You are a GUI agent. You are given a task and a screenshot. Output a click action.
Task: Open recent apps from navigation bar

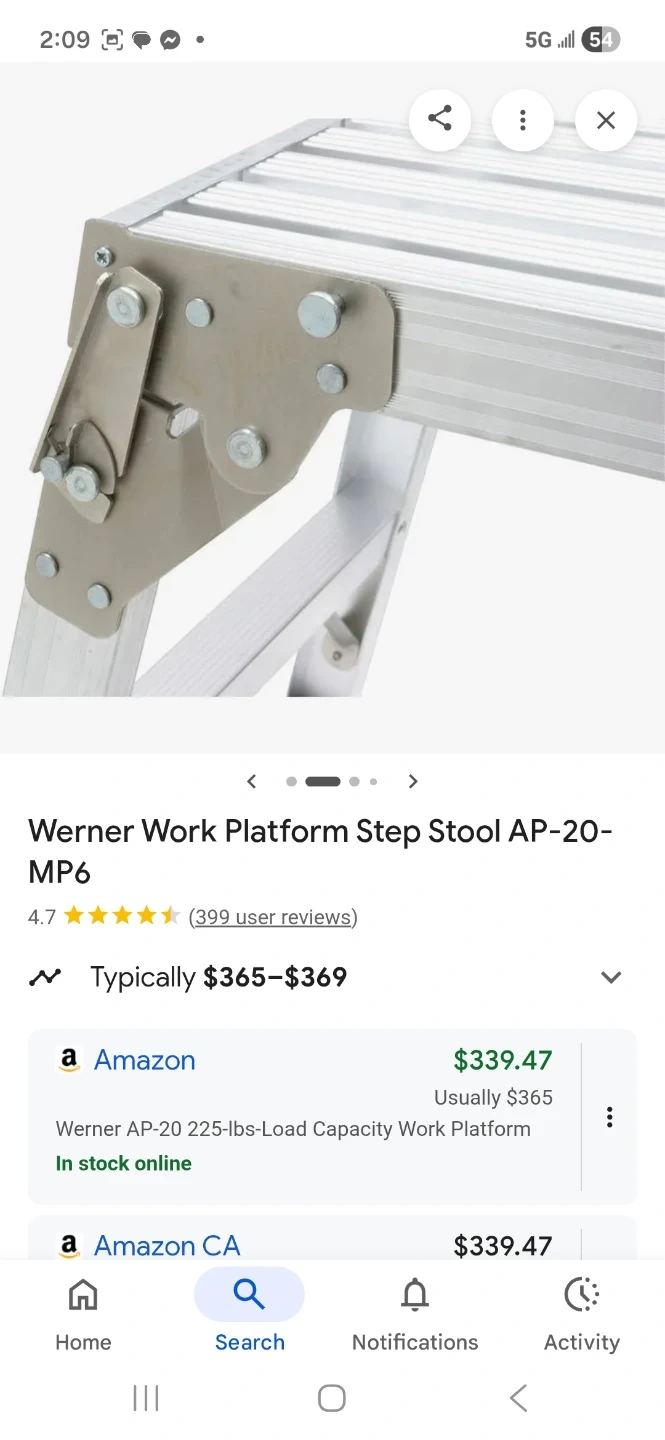pyautogui.click(x=146, y=1398)
